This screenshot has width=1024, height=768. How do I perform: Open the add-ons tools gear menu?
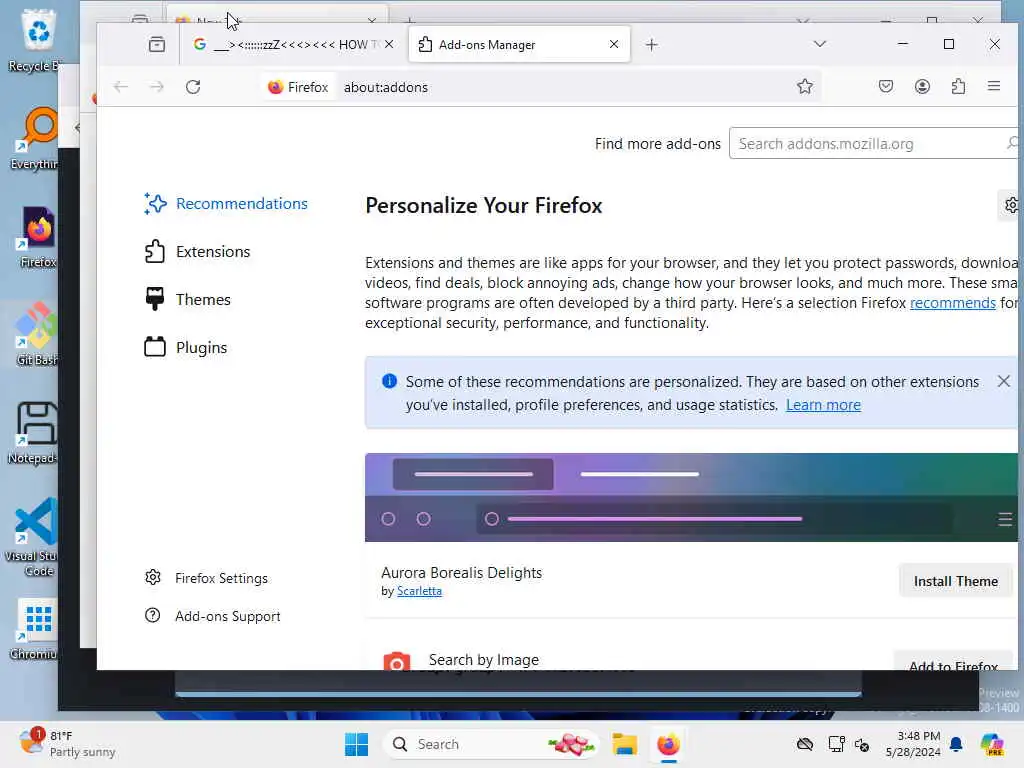point(1010,206)
